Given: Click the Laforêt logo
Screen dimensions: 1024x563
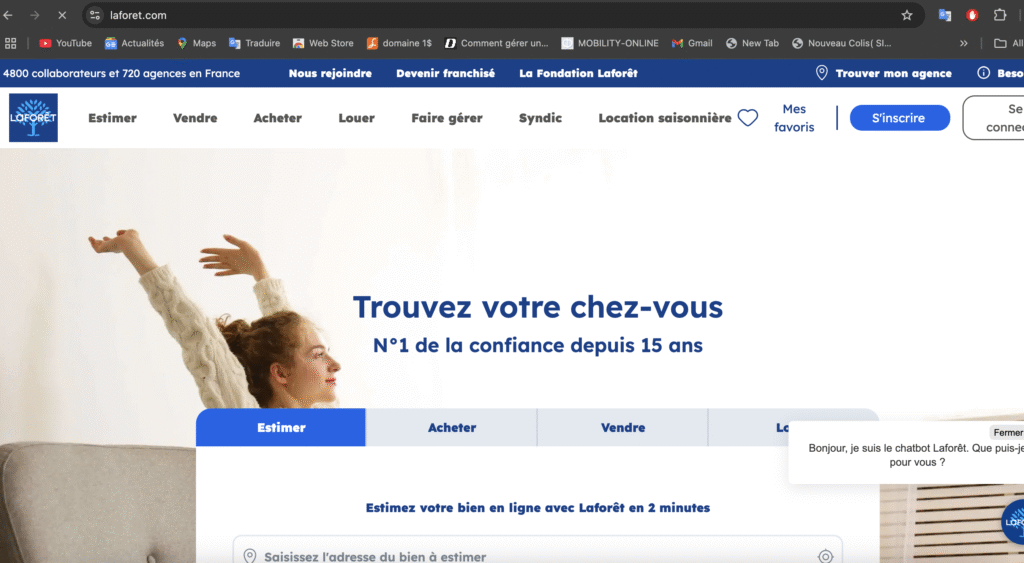Looking at the screenshot, I should (33, 118).
